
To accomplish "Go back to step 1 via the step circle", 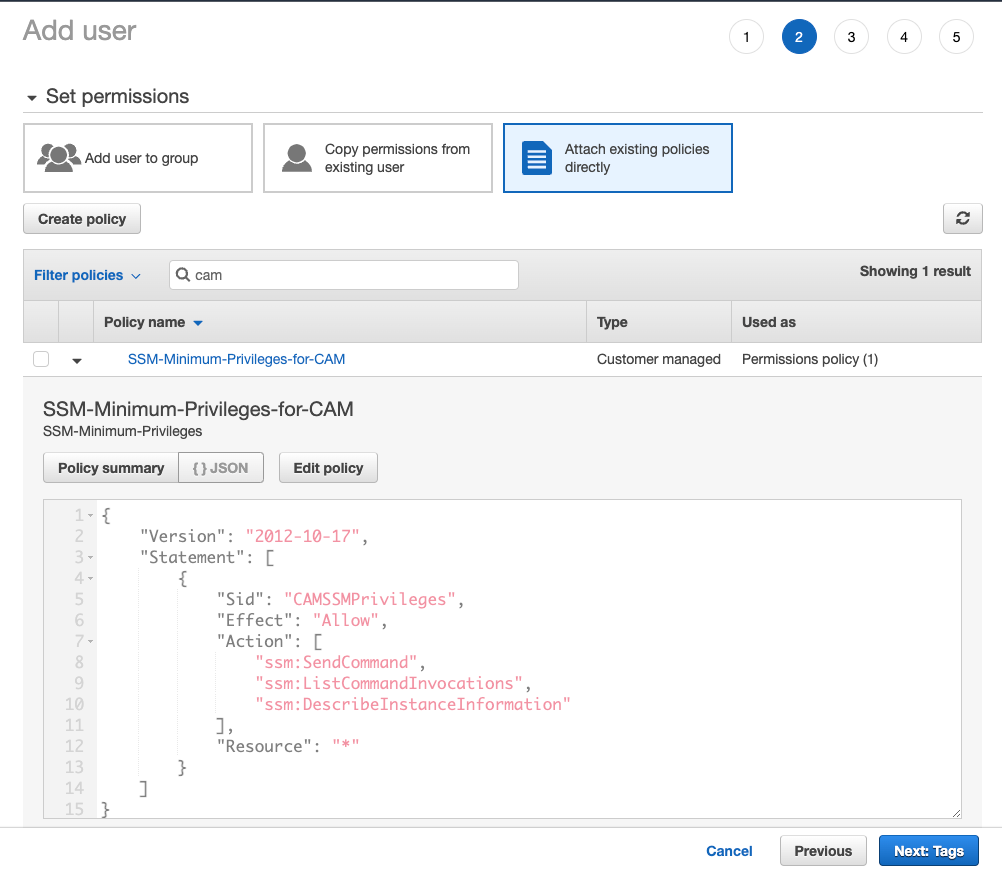I will (746, 36).
